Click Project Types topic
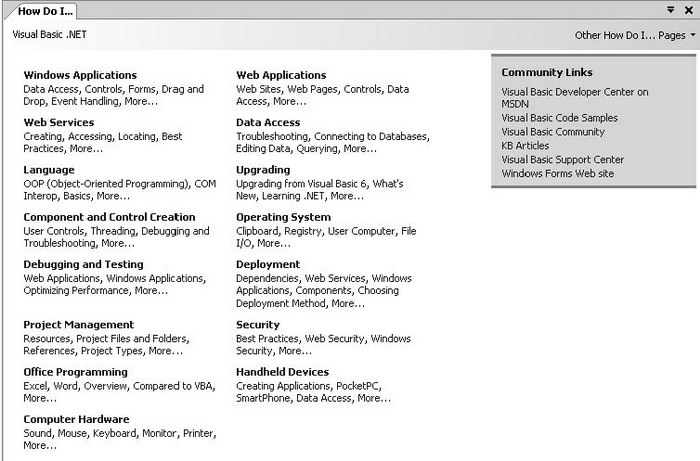The height and width of the screenshot is (461, 700). (x=112, y=351)
